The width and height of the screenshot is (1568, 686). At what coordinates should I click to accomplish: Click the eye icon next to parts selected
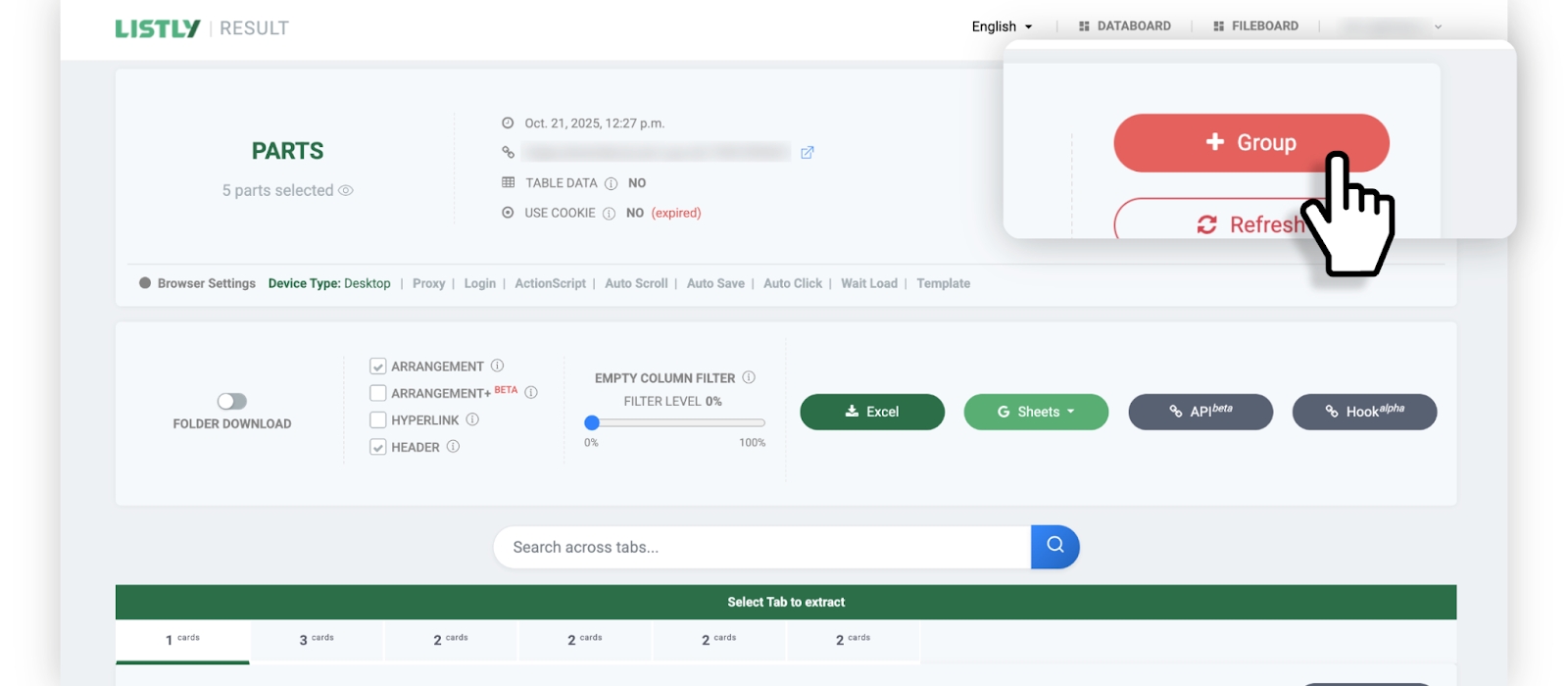346,190
